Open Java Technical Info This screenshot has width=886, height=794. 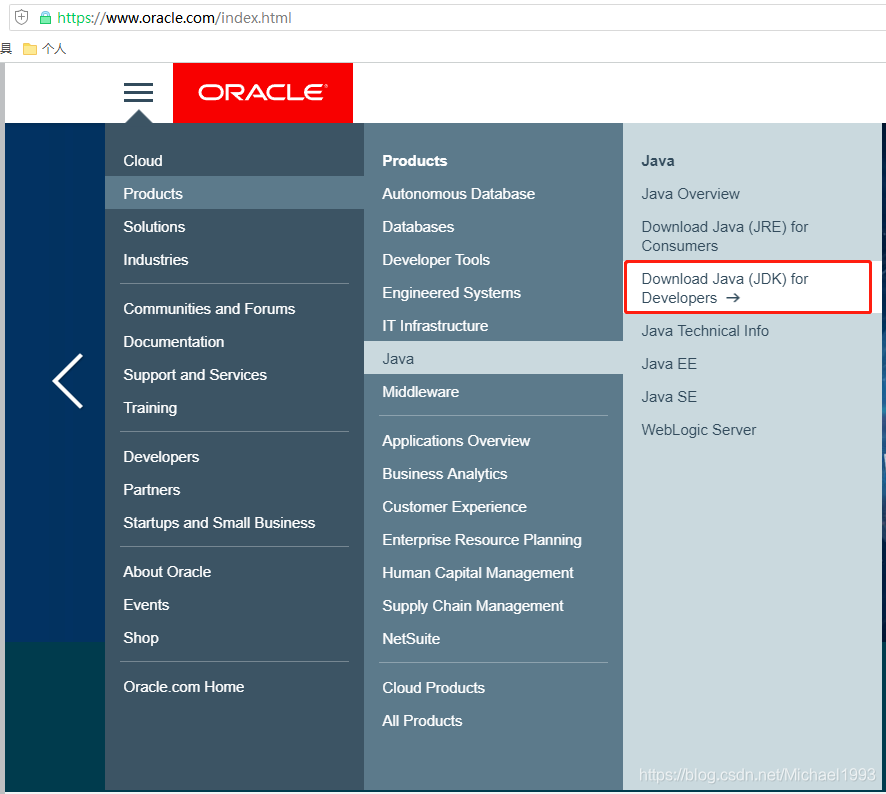[x=705, y=331]
